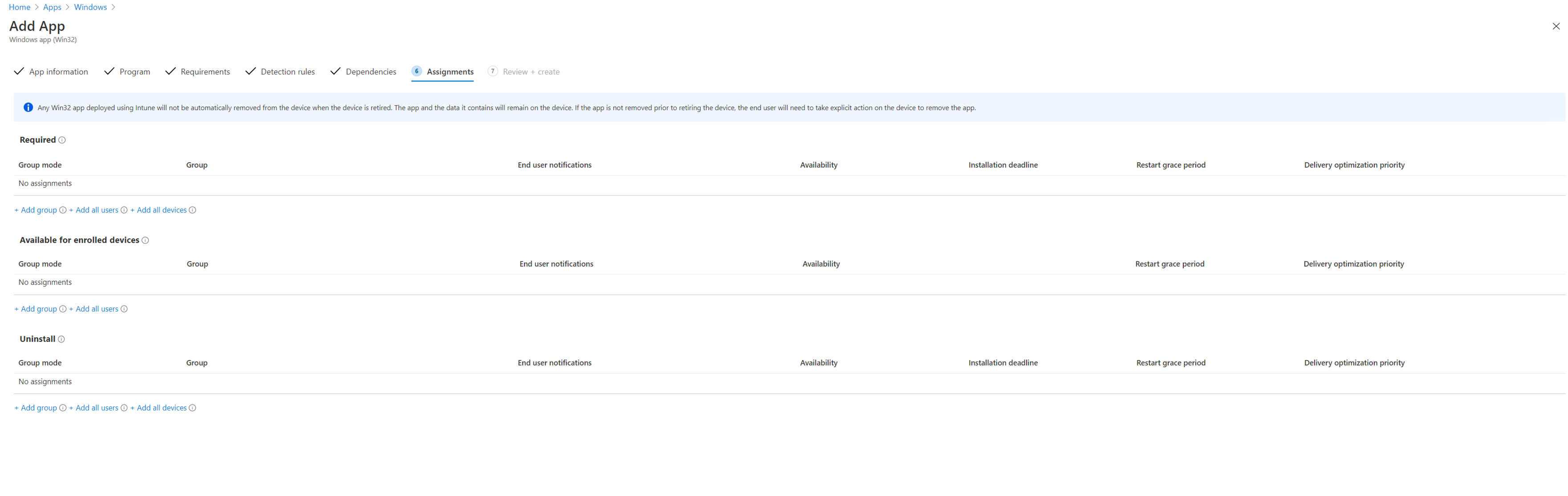The width and height of the screenshot is (1568, 496).
Task: Click No assignments text under Uninstall
Action: pos(45,382)
